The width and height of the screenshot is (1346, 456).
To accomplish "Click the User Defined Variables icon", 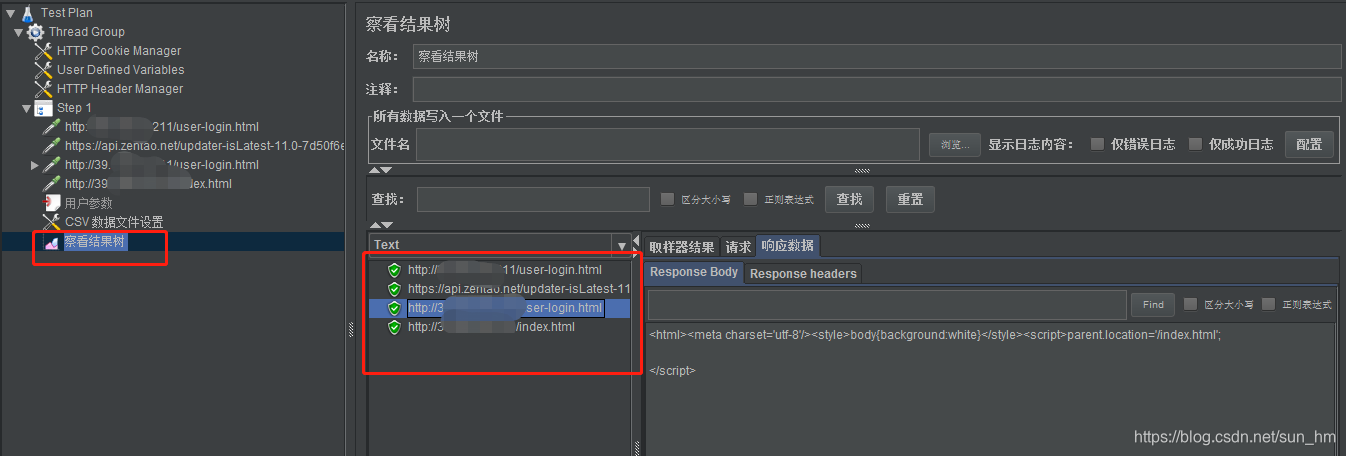I will (43, 70).
